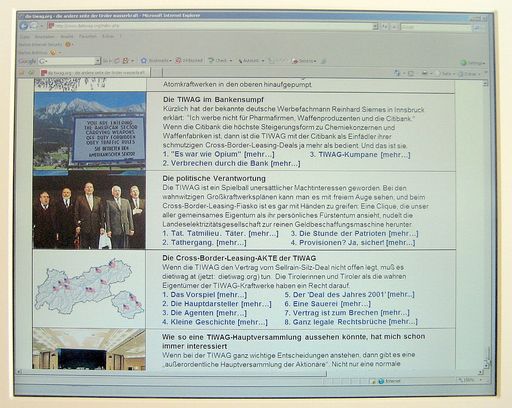Screen dimensions: 512x408
Task: Open "5. Der 'Deal des Jahres 2001'" link
Action: pyautogui.click(x=350, y=294)
